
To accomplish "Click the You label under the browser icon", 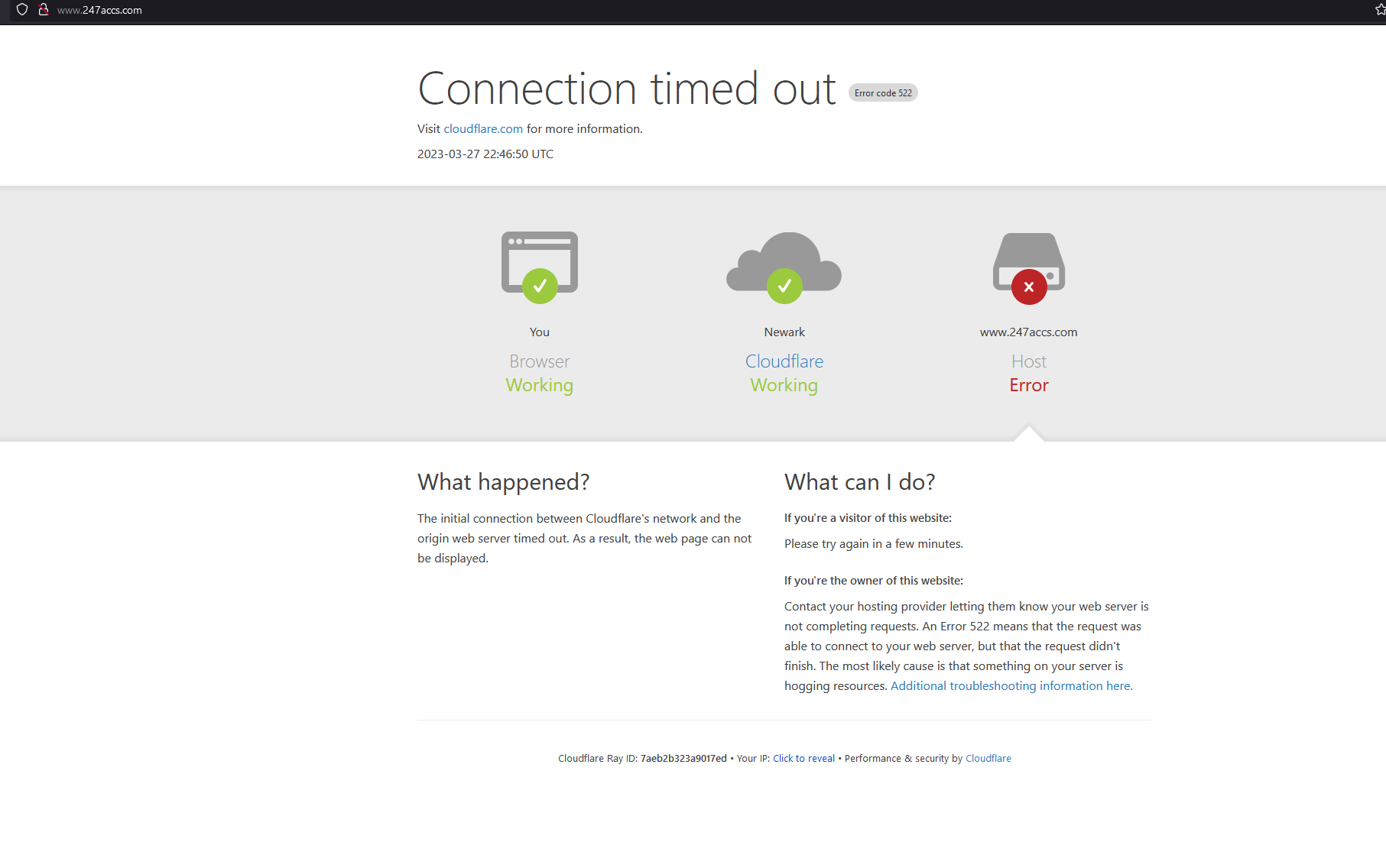I will click(540, 332).
